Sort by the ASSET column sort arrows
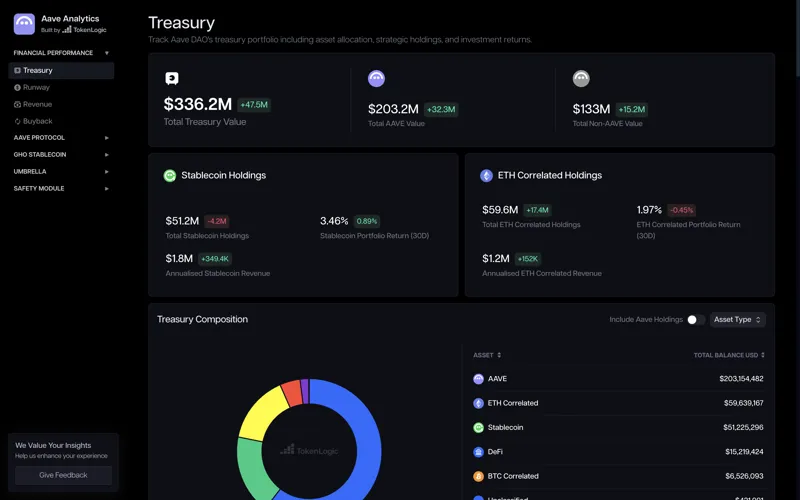 coord(499,355)
